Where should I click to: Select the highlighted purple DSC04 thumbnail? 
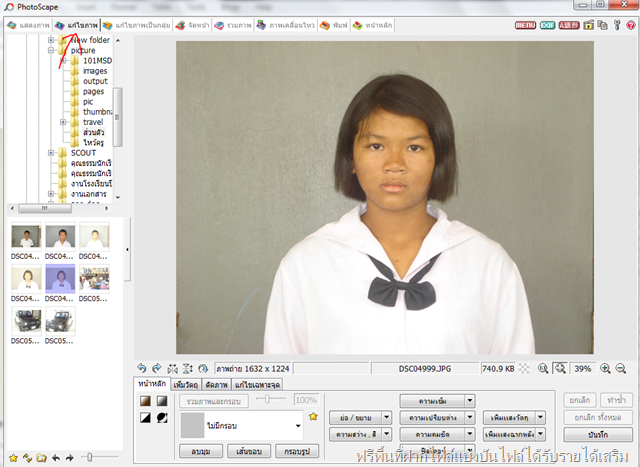tap(60, 279)
